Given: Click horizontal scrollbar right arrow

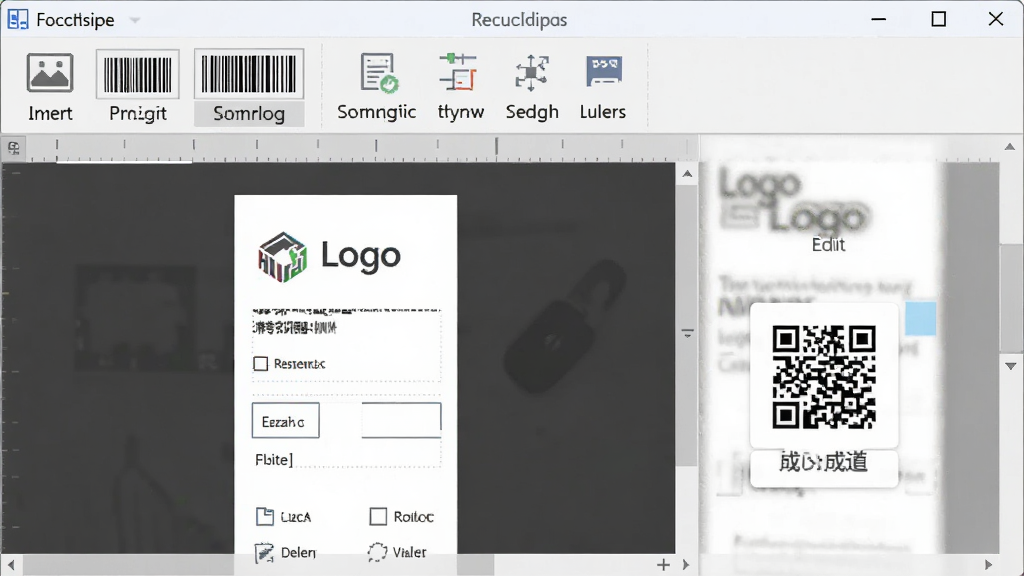Looking at the screenshot, I should [686, 564].
